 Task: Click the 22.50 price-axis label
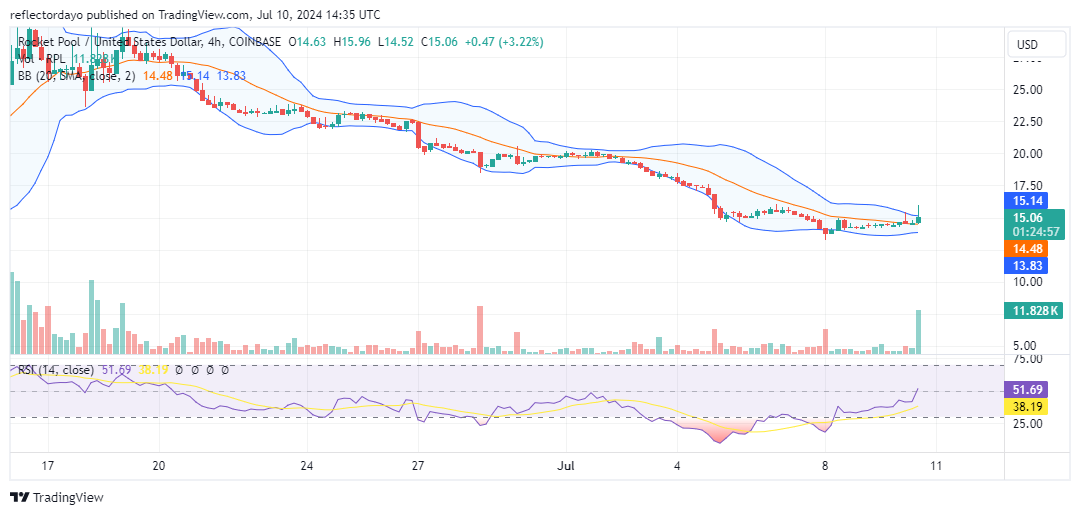click(1026, 122)
